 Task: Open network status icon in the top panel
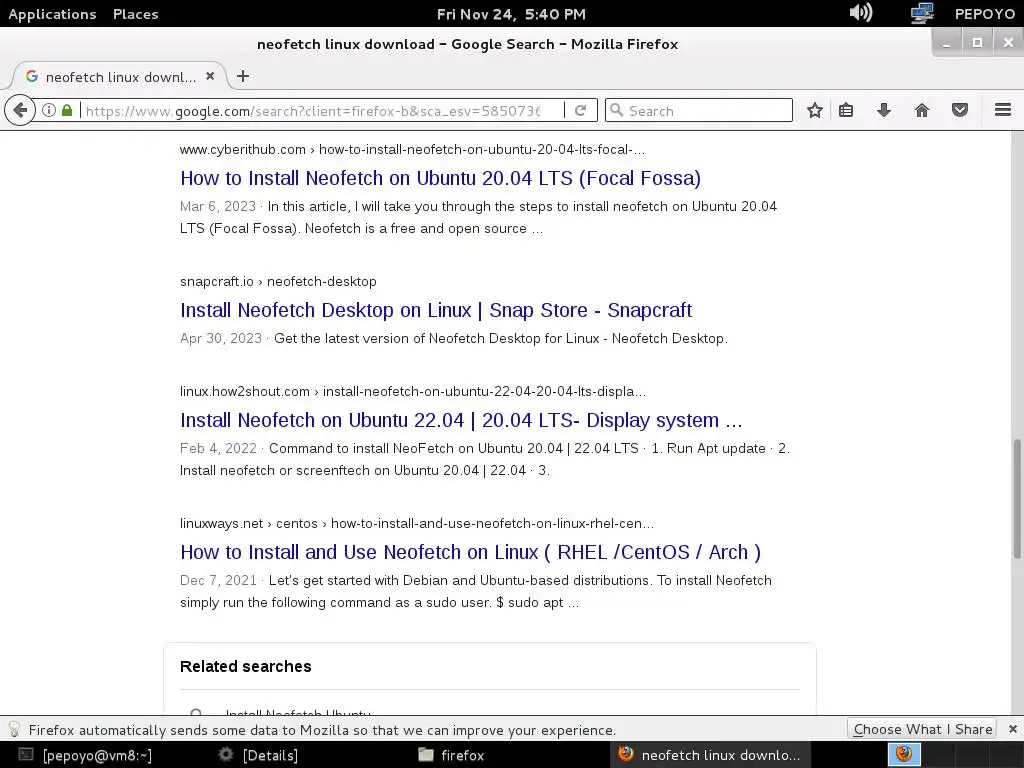click(921, 13)
